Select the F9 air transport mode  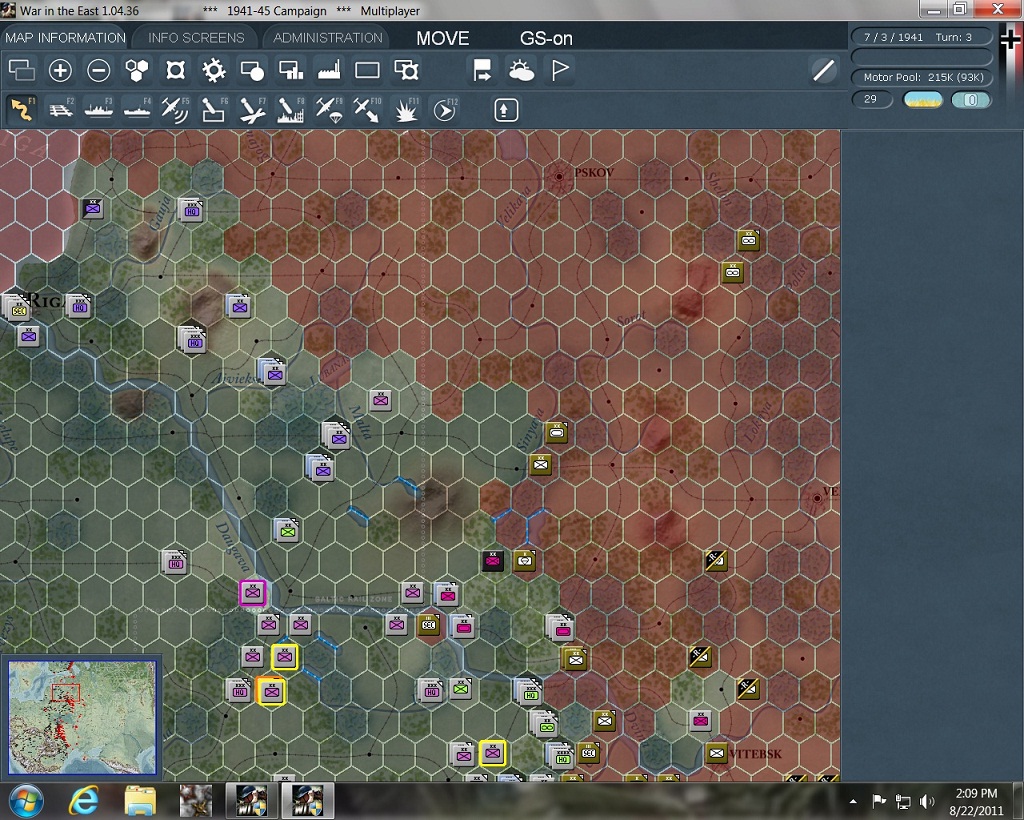click(329, 109)
